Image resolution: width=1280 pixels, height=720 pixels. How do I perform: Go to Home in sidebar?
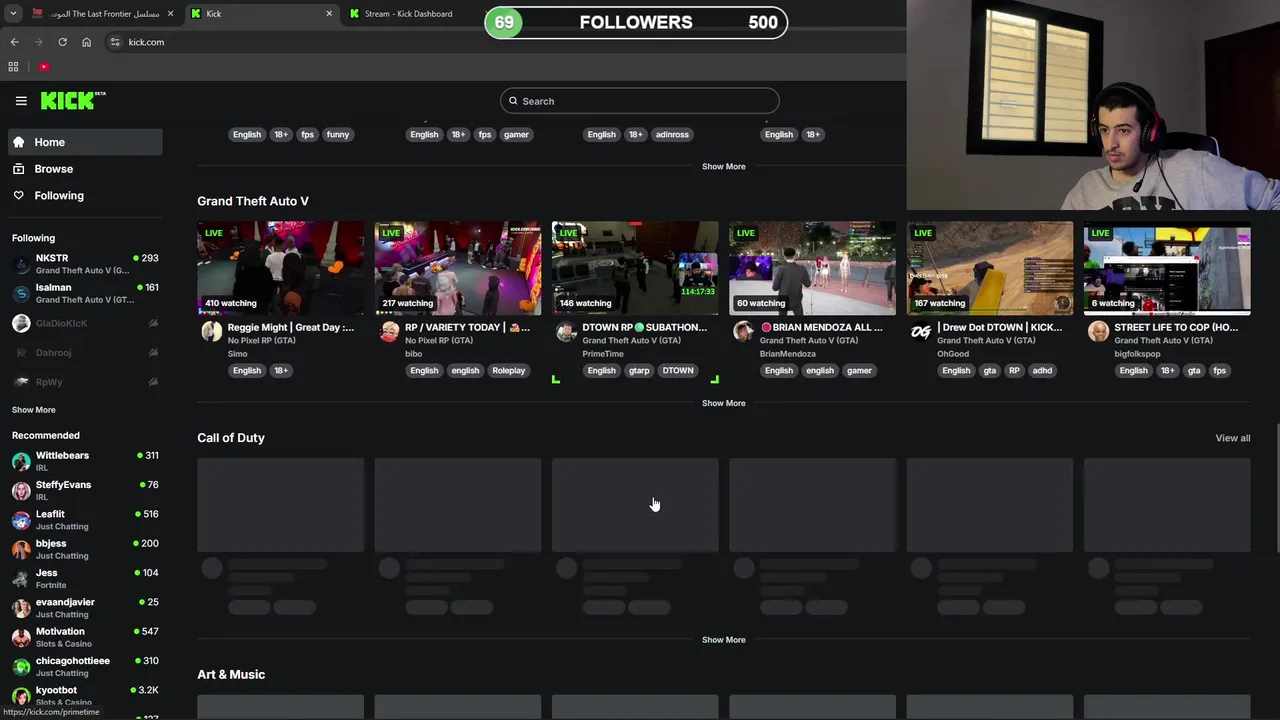coord(85,142)
